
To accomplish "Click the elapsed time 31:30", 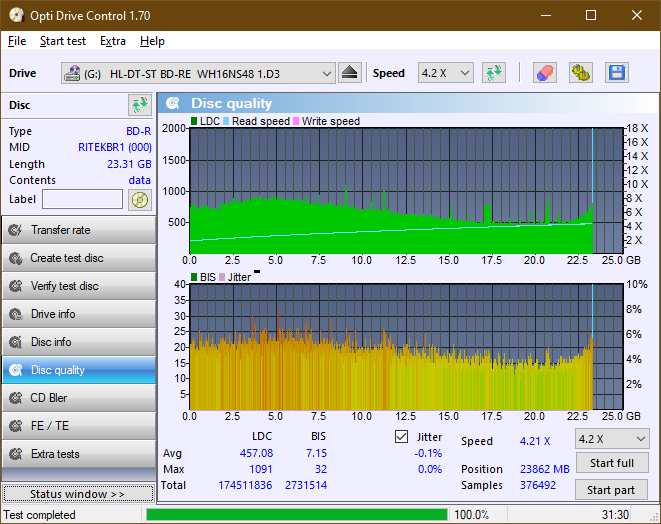I will (615, 515).
